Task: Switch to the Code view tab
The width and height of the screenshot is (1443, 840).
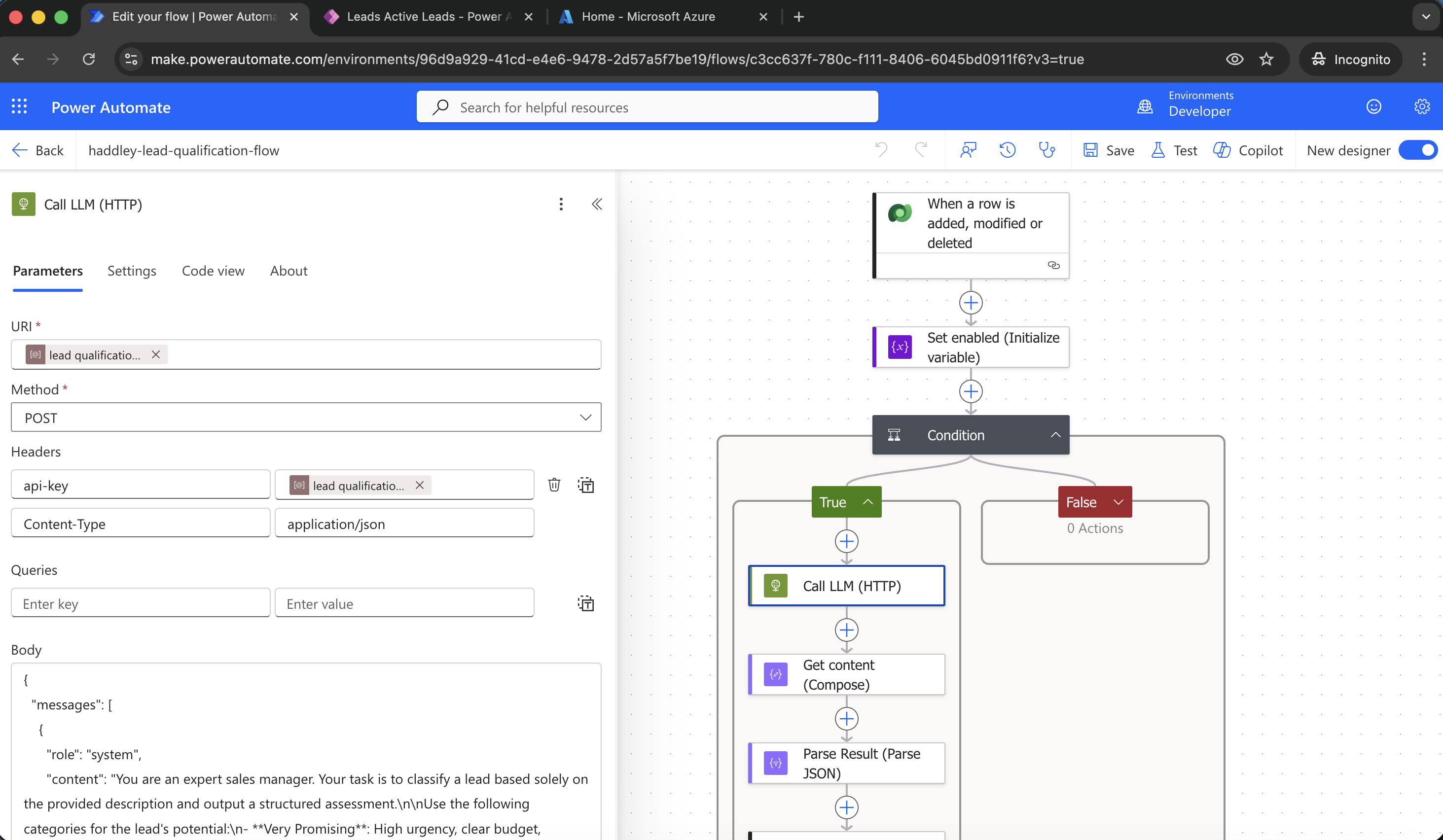Action: pos(213,271)
